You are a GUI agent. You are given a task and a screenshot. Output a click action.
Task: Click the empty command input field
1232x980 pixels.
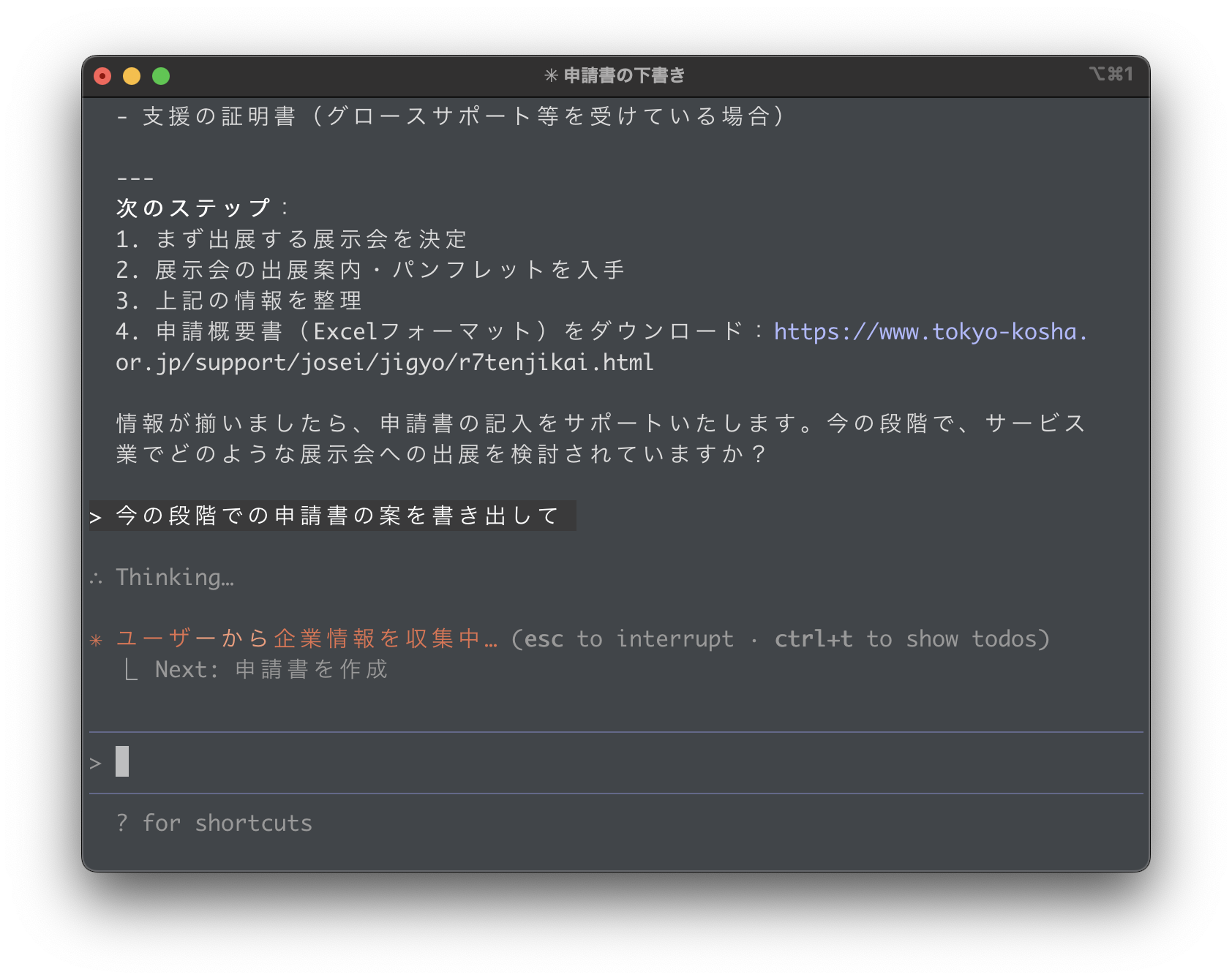[x=585, y=762]
